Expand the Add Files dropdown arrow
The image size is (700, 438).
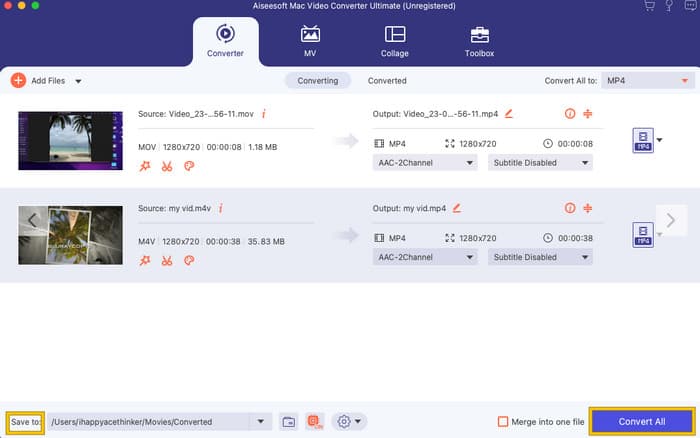click(78, 81)
